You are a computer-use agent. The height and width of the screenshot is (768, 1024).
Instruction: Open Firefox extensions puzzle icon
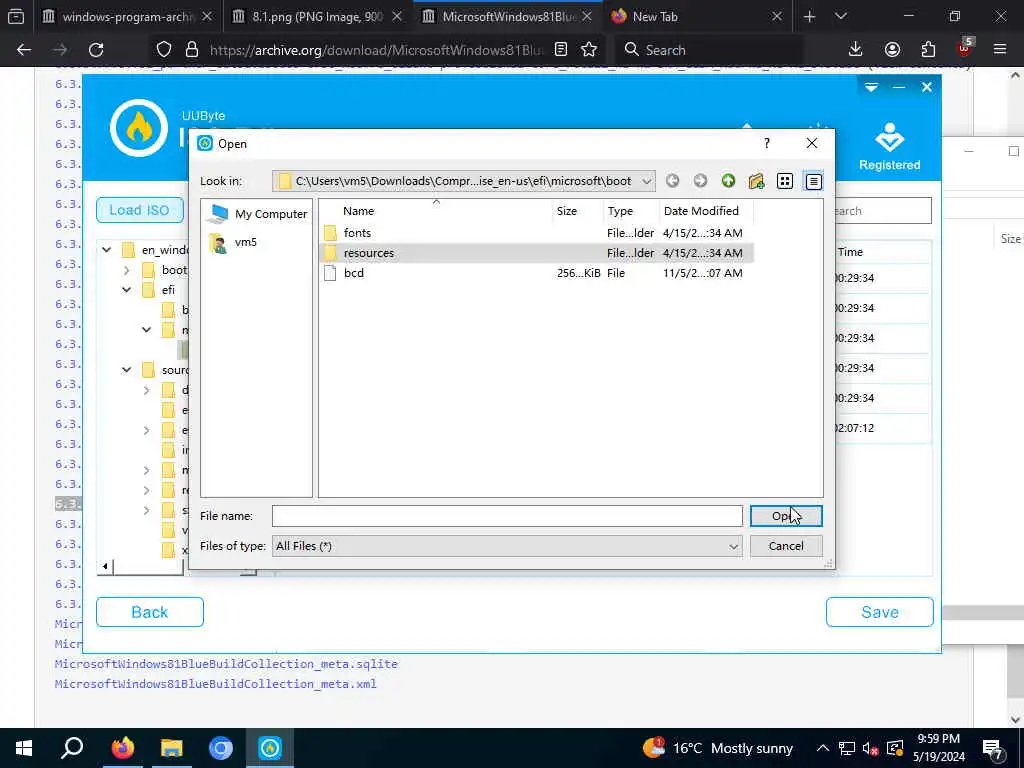point(928,50)
